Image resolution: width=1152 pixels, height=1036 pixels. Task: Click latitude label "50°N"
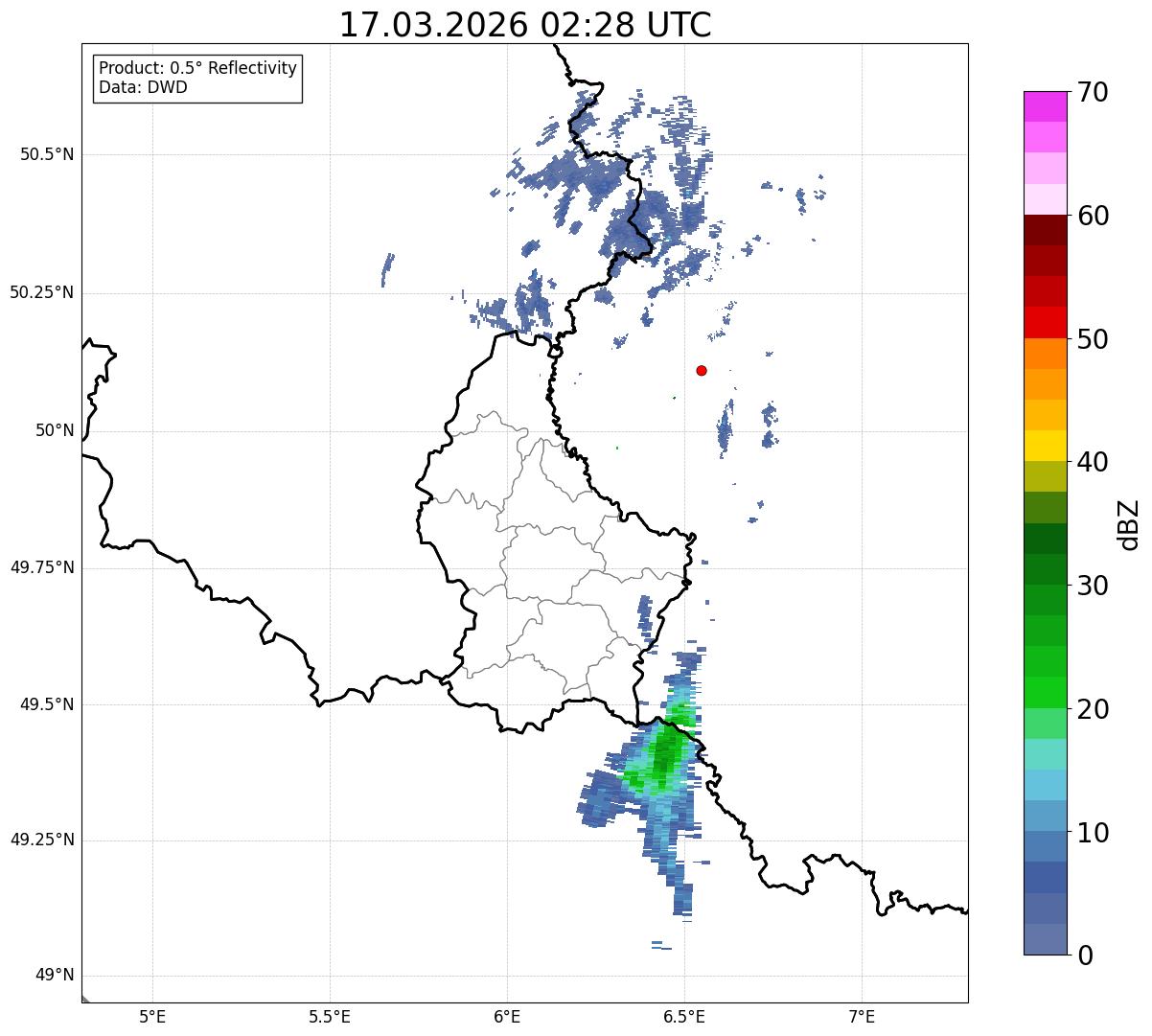[x=54, y=431]
